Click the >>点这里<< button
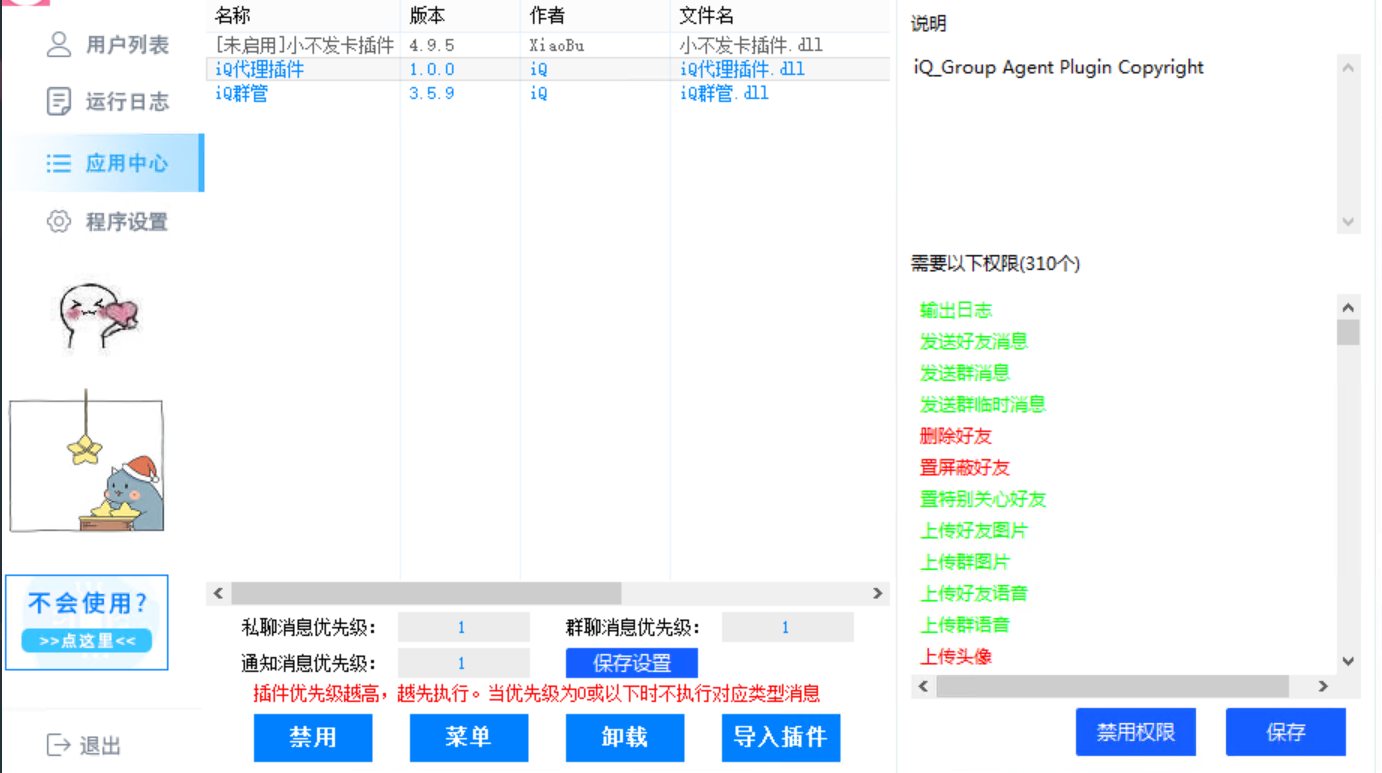1382x773 pixels. pyautogui.click(x=87, y=641)
